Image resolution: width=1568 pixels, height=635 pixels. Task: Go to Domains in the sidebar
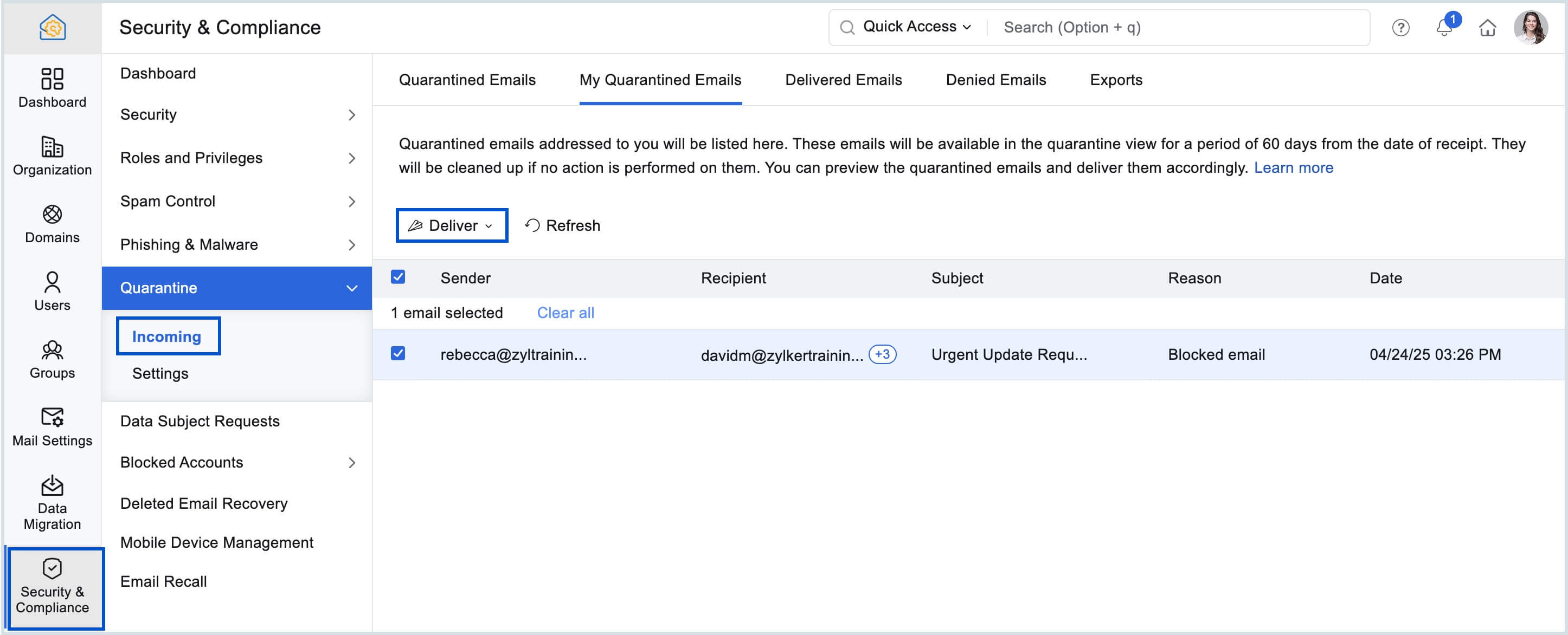point(52,223)
